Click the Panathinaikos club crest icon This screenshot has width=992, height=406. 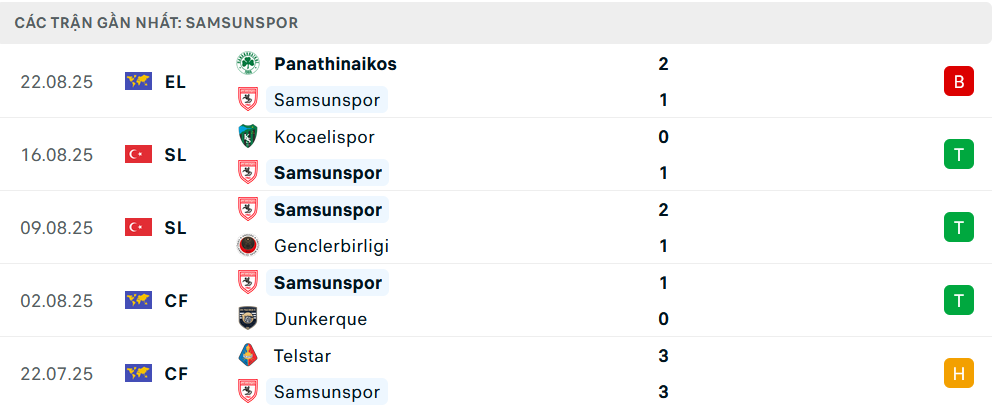246,64
